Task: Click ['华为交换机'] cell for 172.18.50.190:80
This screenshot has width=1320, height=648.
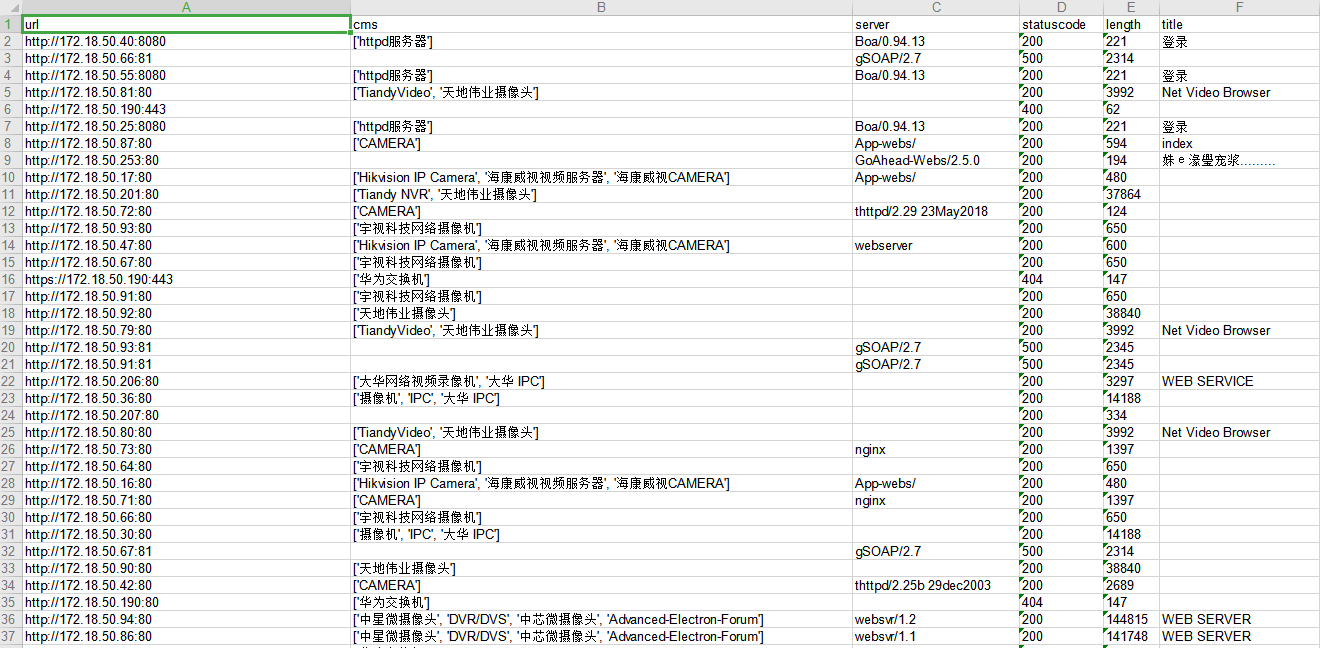Action: pos(601,602)
